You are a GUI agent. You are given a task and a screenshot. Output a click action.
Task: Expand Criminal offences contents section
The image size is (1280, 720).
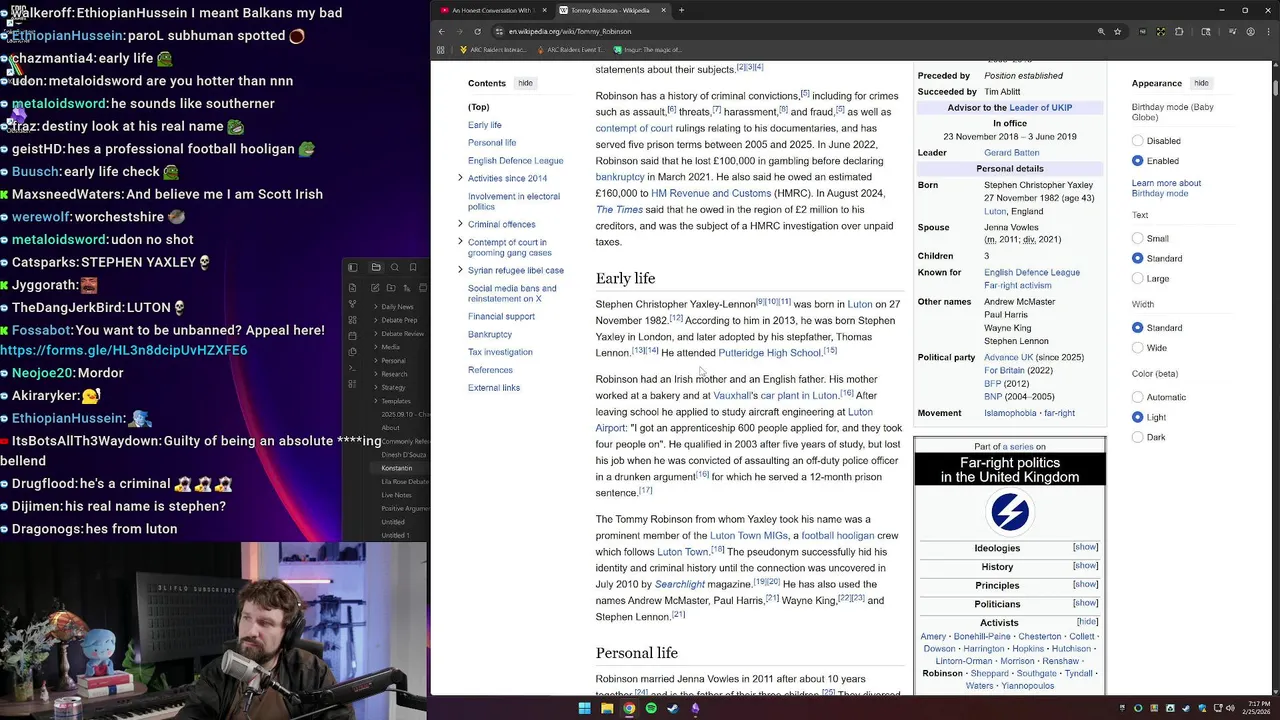460,224
